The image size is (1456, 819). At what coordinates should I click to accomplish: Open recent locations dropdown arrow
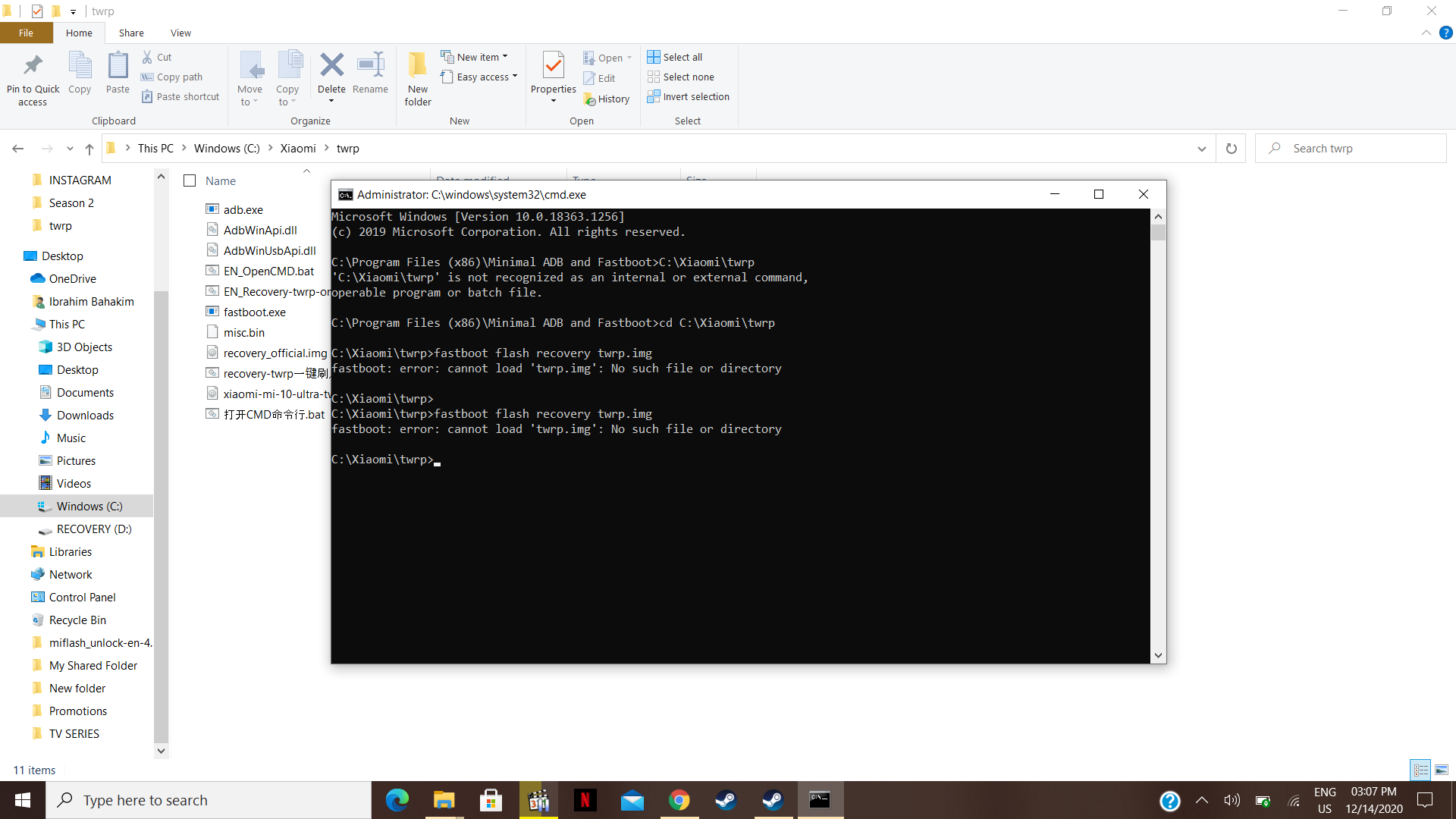[70, 149]
